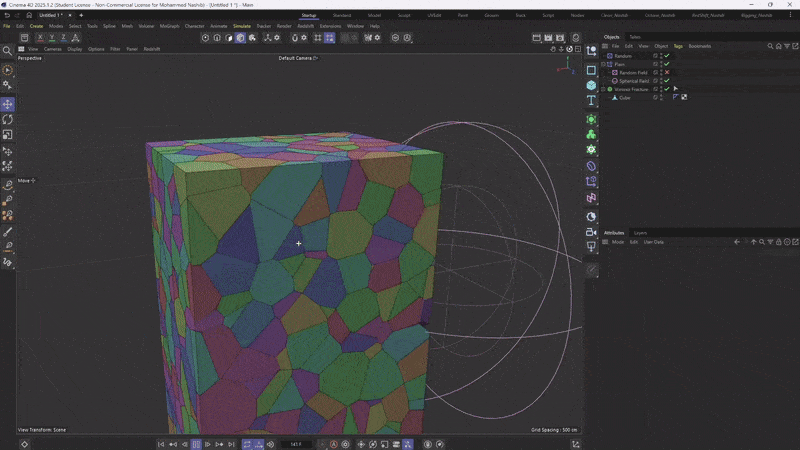Collapse the Voronoi Fracture hierarchy
The height and width of the screenshot is (450, 800).
(604, 89)
